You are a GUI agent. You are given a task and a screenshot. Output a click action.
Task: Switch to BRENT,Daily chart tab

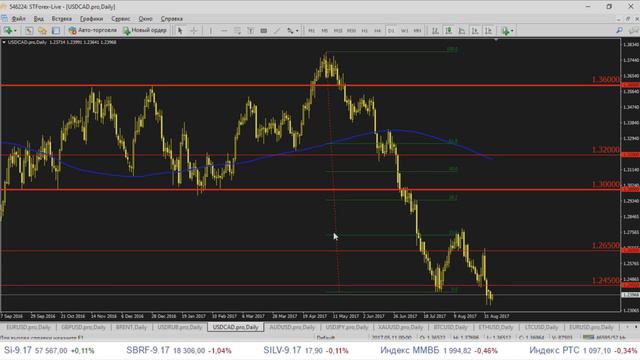pos(131,327)
